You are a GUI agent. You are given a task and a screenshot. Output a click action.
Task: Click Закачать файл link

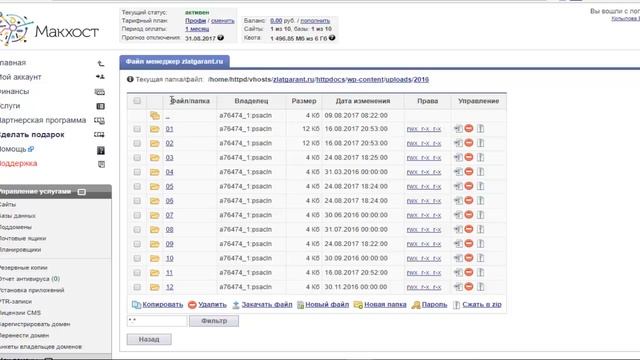click(x=267, y=304)
